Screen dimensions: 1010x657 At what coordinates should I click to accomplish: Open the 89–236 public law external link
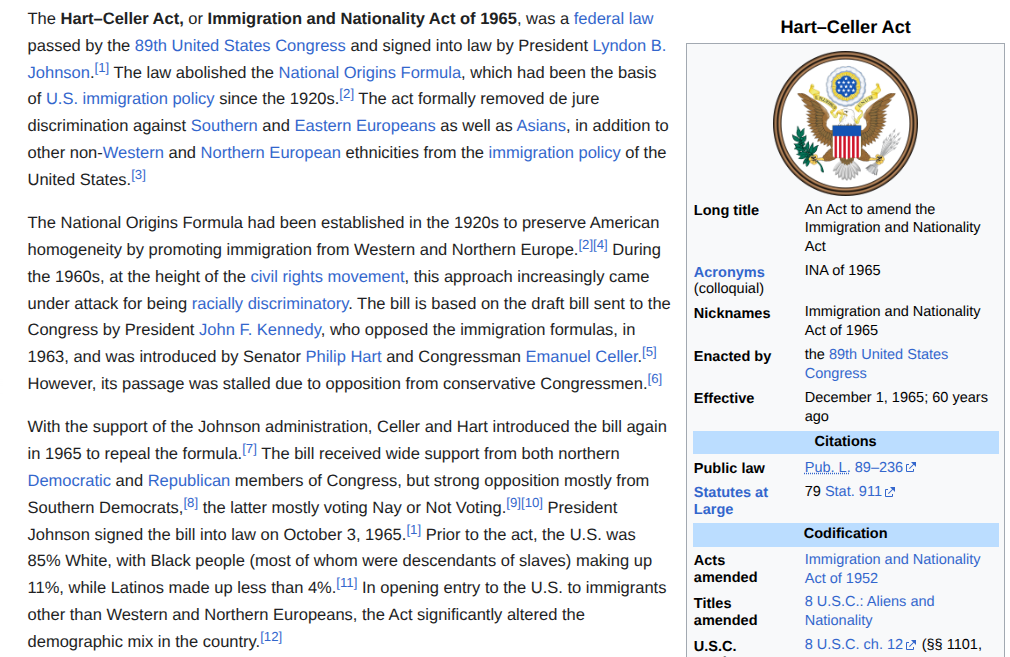click(879, 468)
